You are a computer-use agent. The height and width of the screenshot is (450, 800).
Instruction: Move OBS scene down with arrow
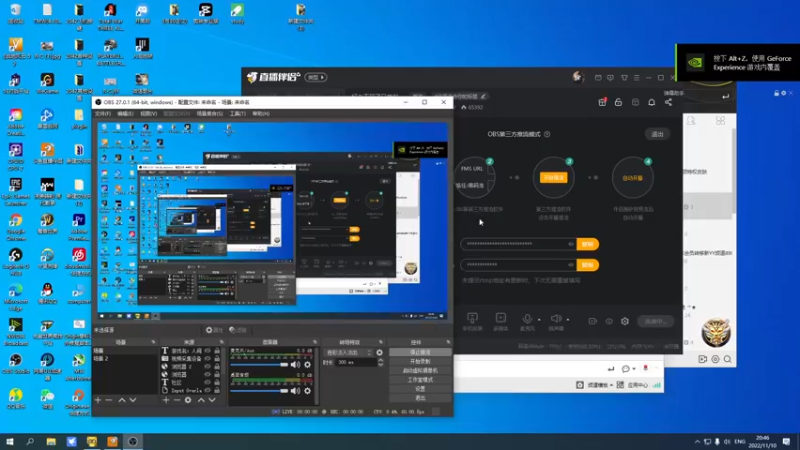(x=133, y=401)
